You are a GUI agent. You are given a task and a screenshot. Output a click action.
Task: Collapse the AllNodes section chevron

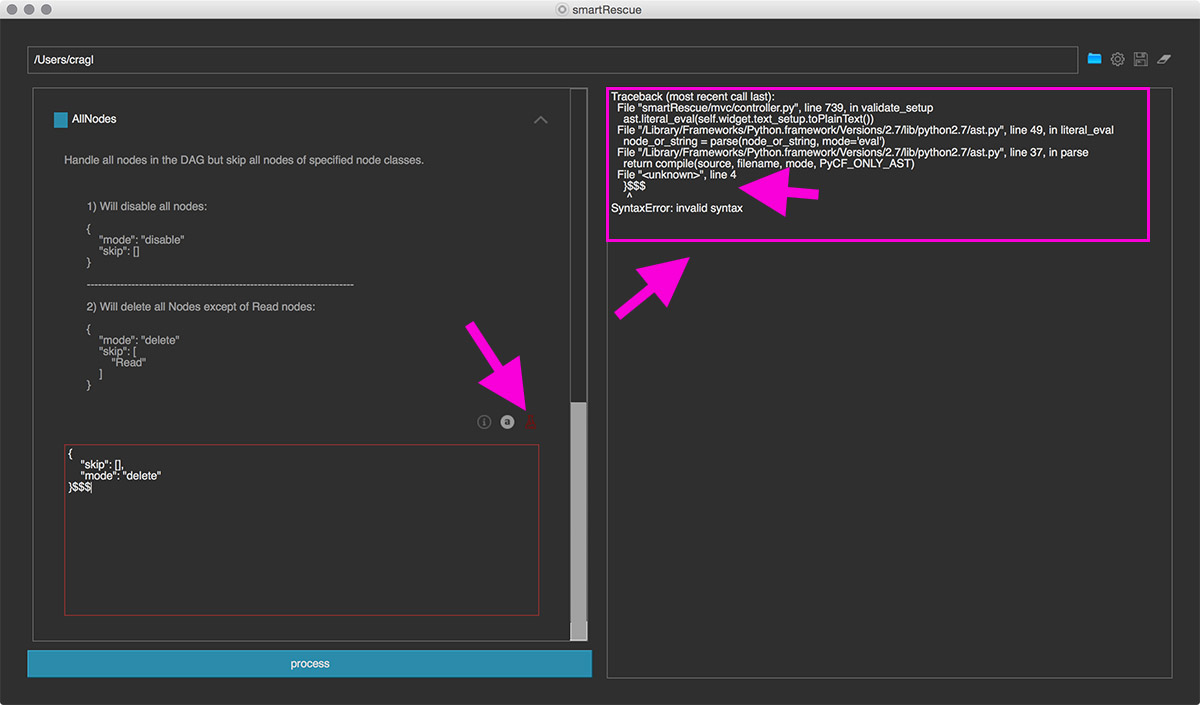[x=540, y=120]
